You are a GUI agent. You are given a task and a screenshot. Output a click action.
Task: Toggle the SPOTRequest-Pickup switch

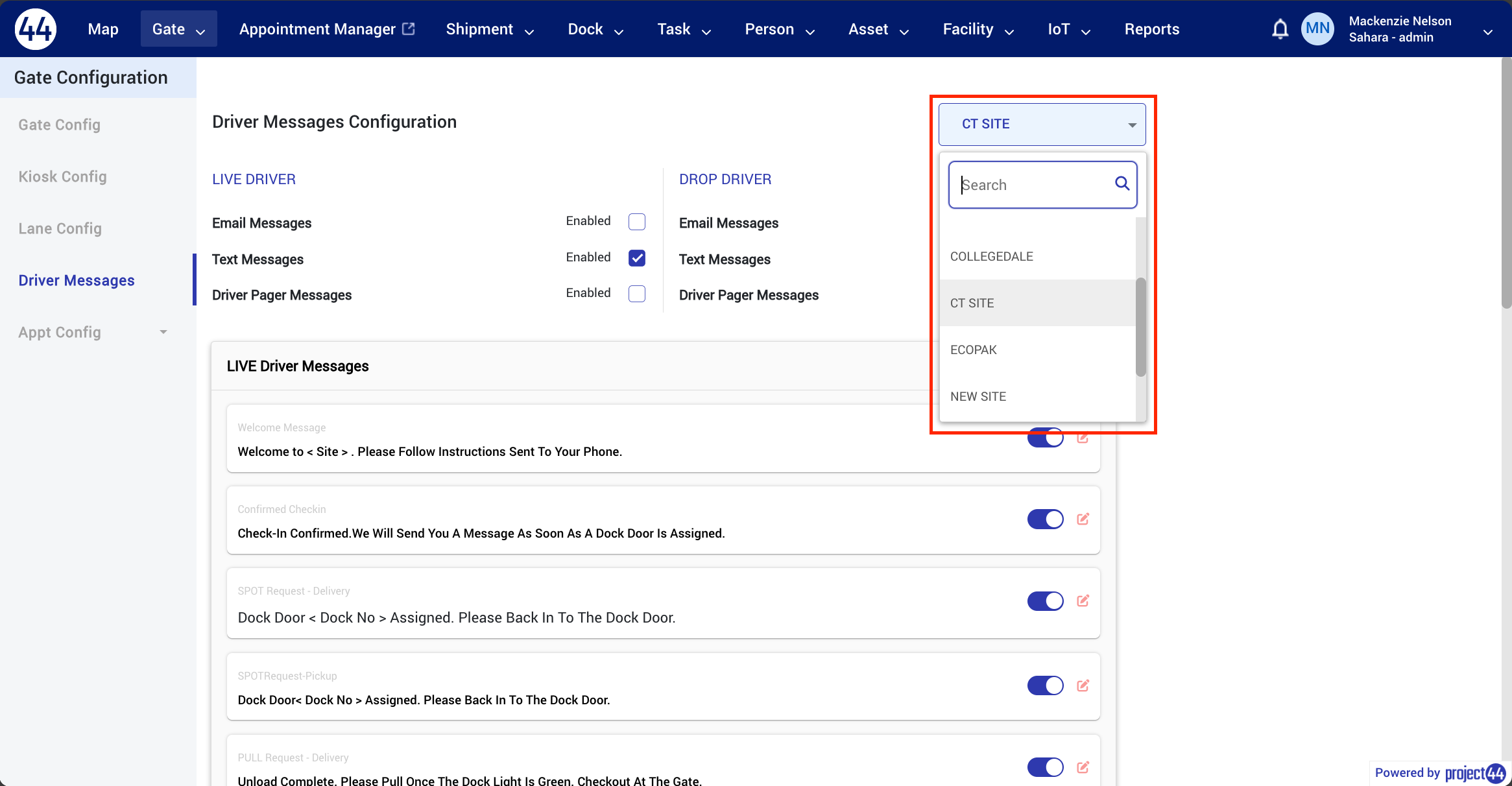pyautogui.click(x=1045, y=685)
